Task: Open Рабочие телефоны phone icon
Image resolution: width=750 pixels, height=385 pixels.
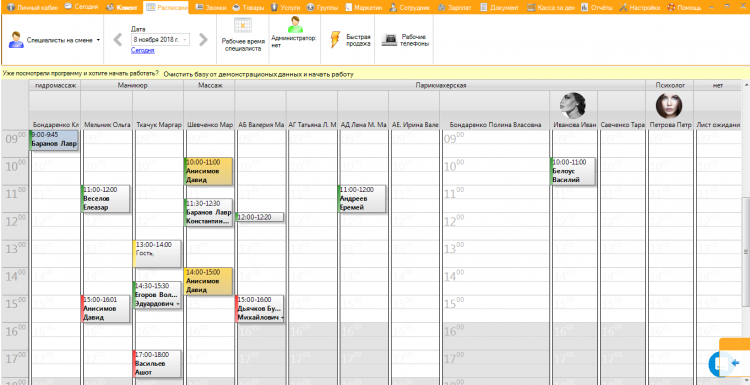Action: (x=388, y=41)
